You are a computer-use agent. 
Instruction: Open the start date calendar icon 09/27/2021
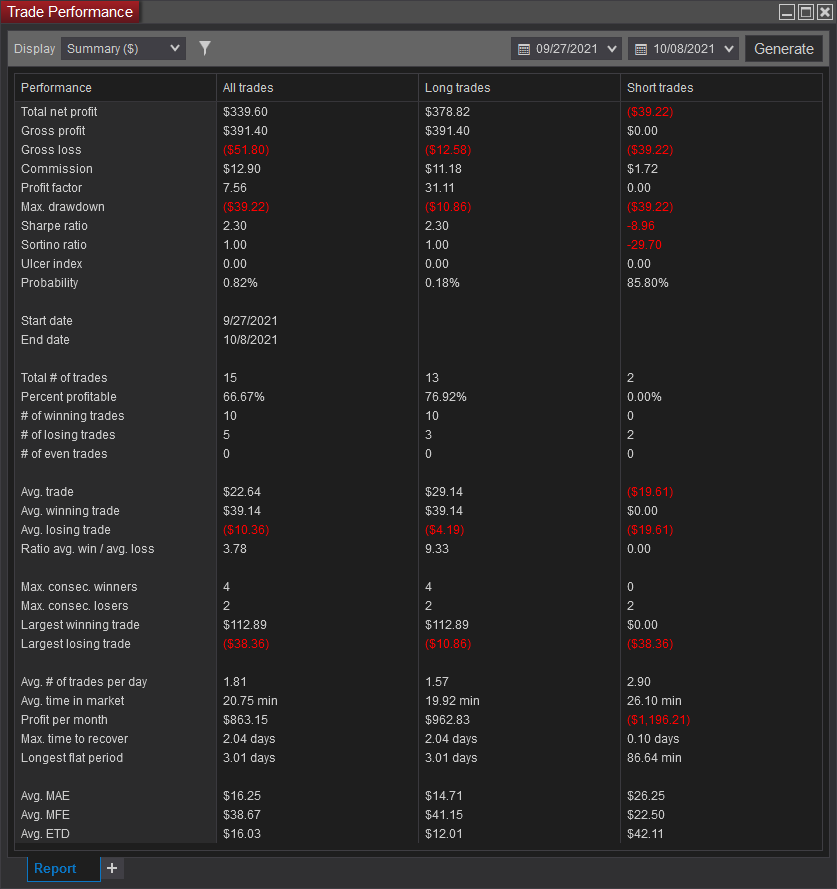click(524, 49)
